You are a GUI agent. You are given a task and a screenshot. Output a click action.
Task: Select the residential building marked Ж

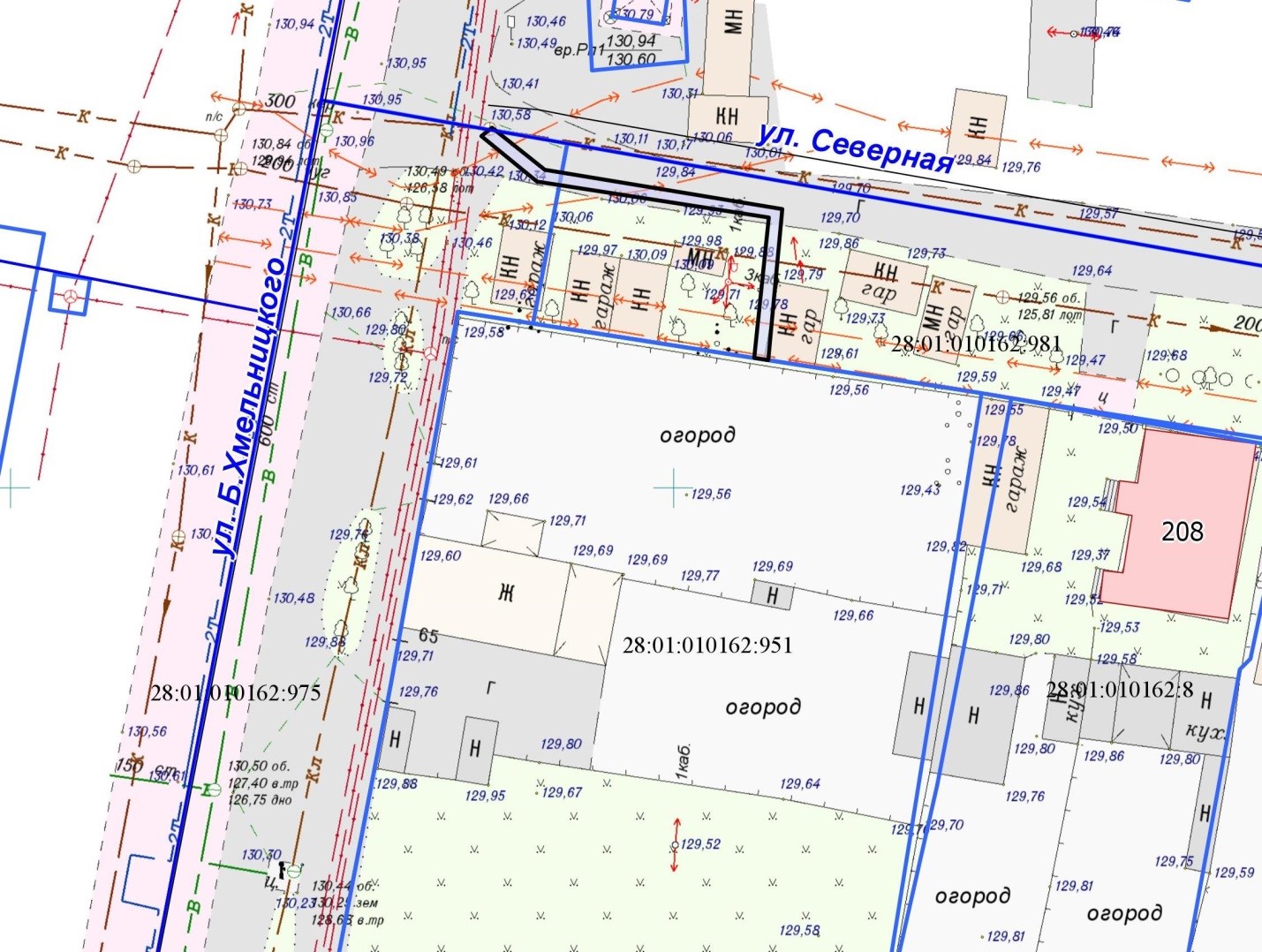[505, 593]
